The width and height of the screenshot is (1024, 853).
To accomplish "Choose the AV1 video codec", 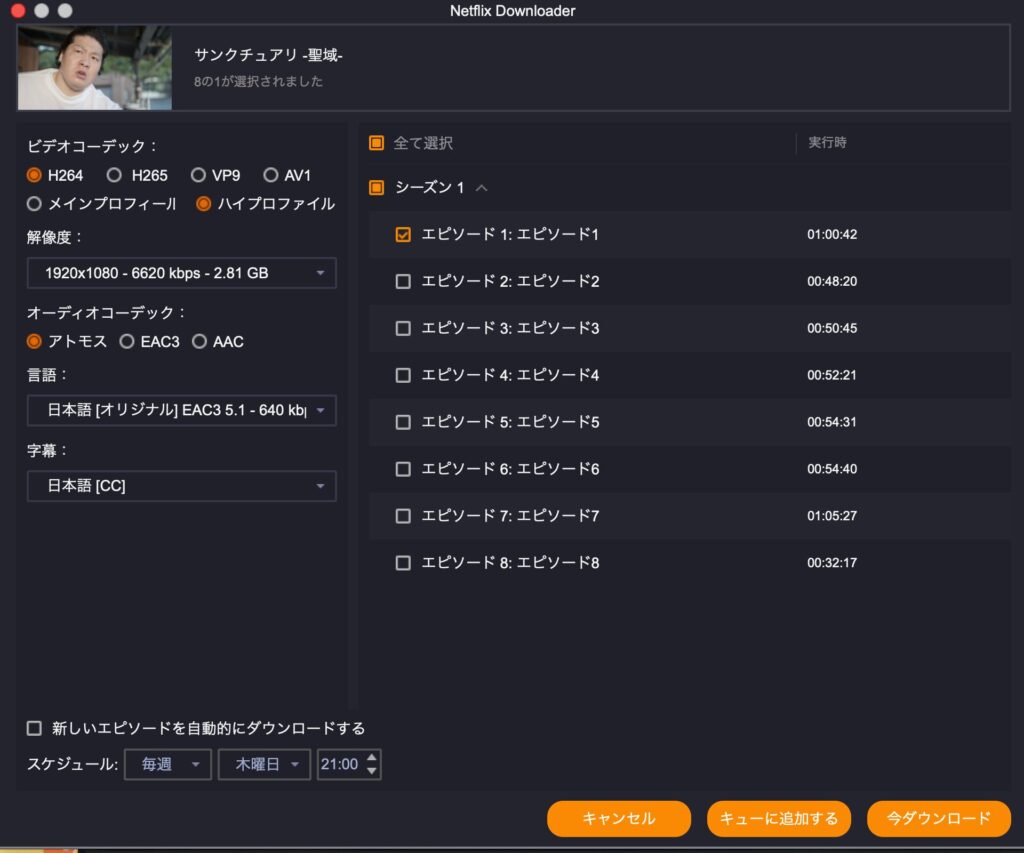I will (270, 175).
